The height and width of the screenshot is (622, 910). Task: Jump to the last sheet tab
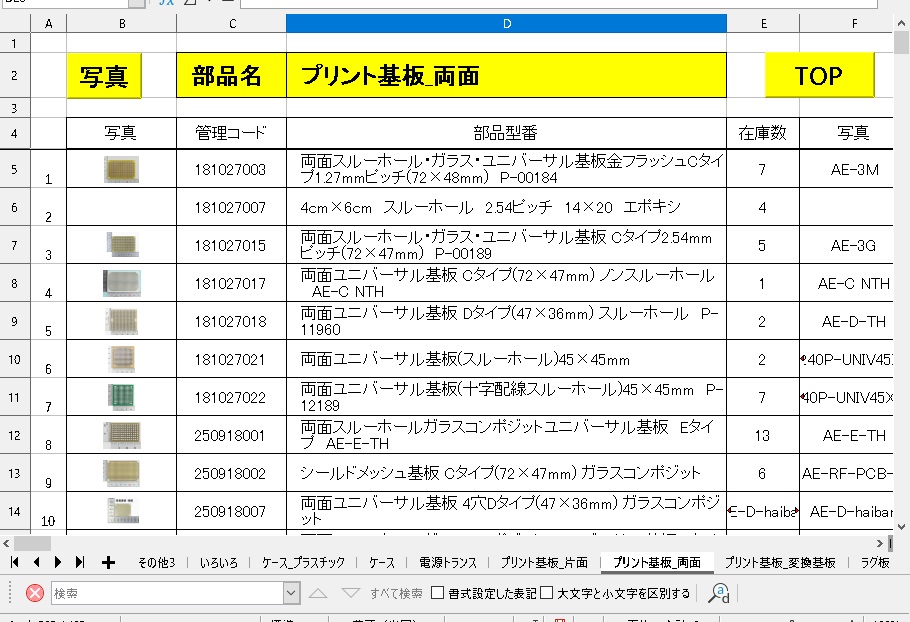[80, 562]
